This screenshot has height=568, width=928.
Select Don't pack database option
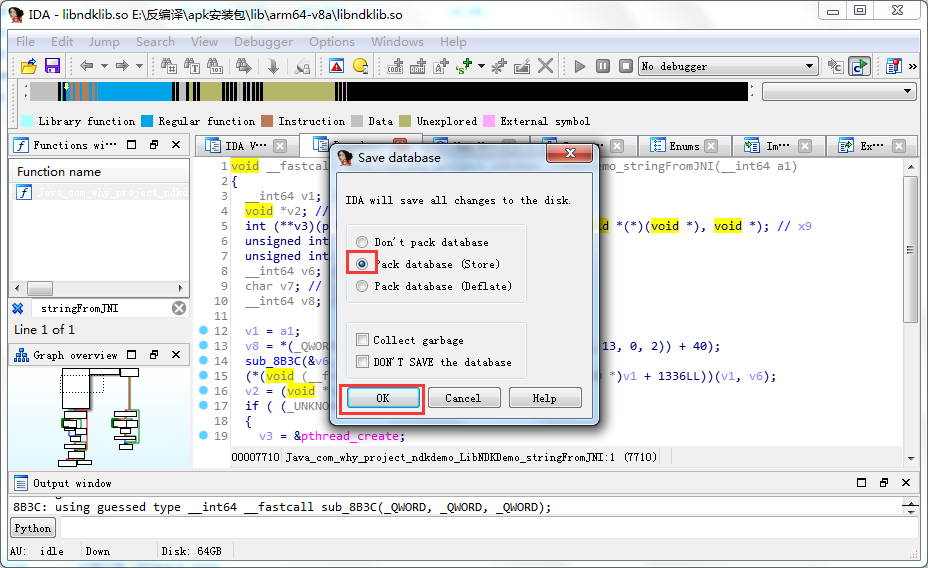(x=362, y=242)
